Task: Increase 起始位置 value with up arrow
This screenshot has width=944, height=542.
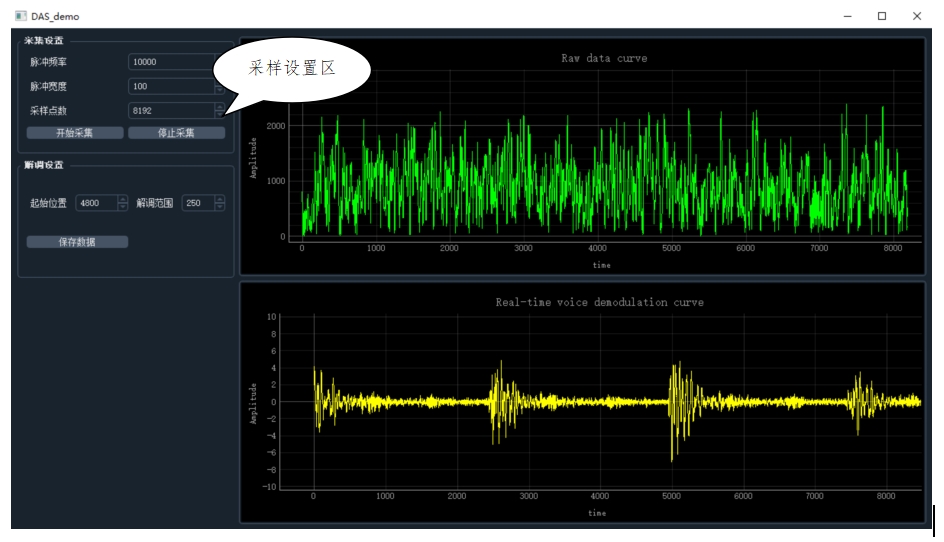Action: pos(123,199)
